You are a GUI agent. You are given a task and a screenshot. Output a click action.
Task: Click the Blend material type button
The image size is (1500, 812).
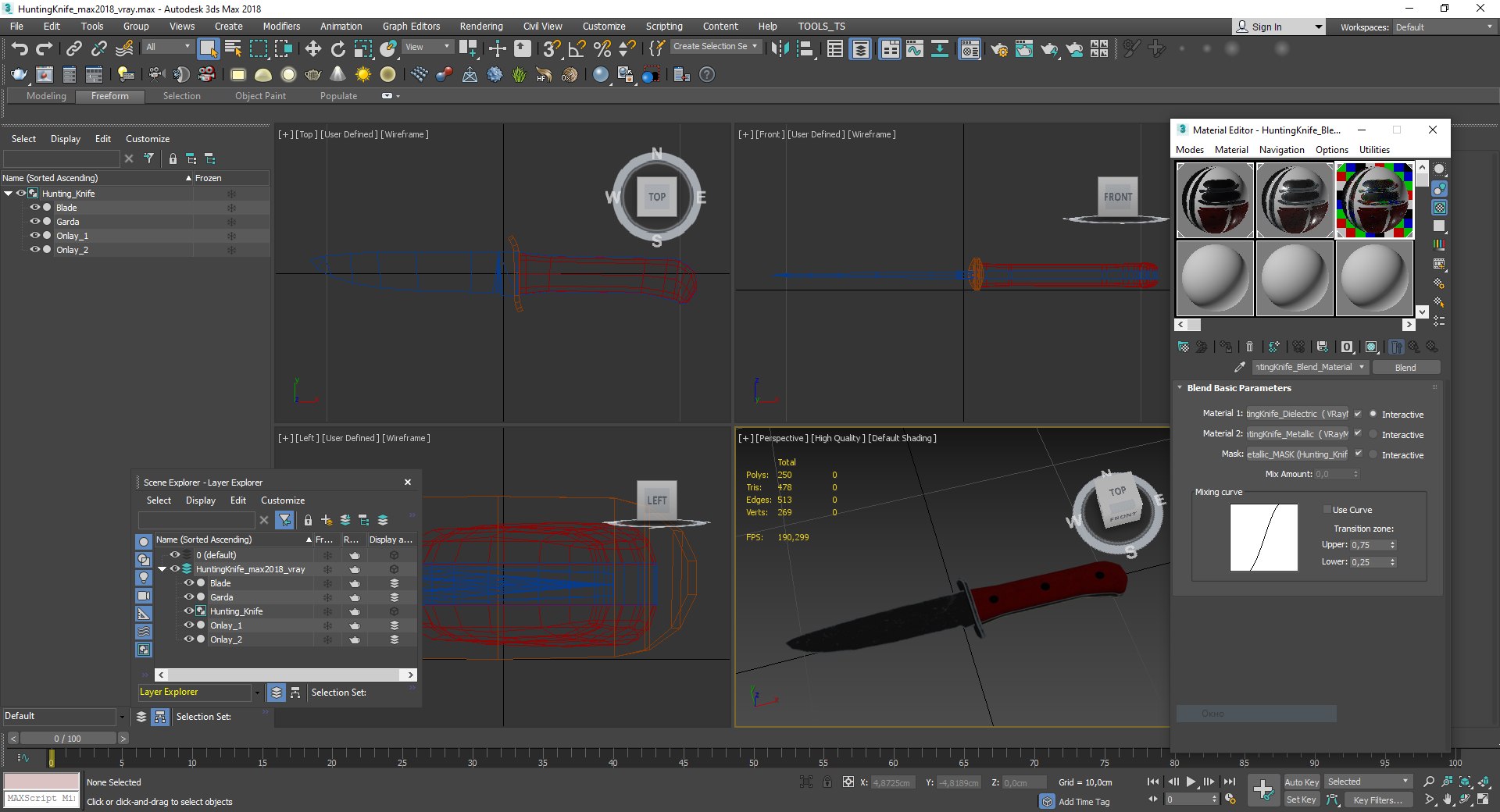[1405, 368]
